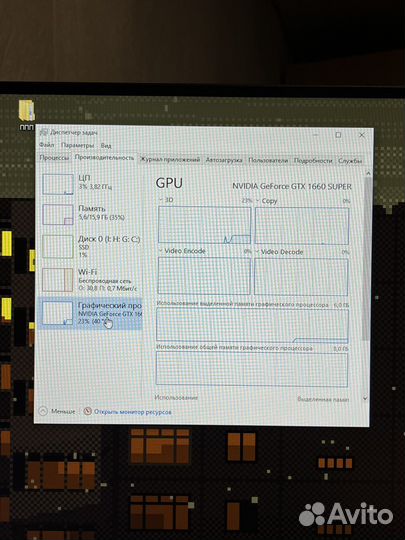Collapse details with the Меньше arrow icon
The image size is (405, 540).
click(x=43, y=411)
